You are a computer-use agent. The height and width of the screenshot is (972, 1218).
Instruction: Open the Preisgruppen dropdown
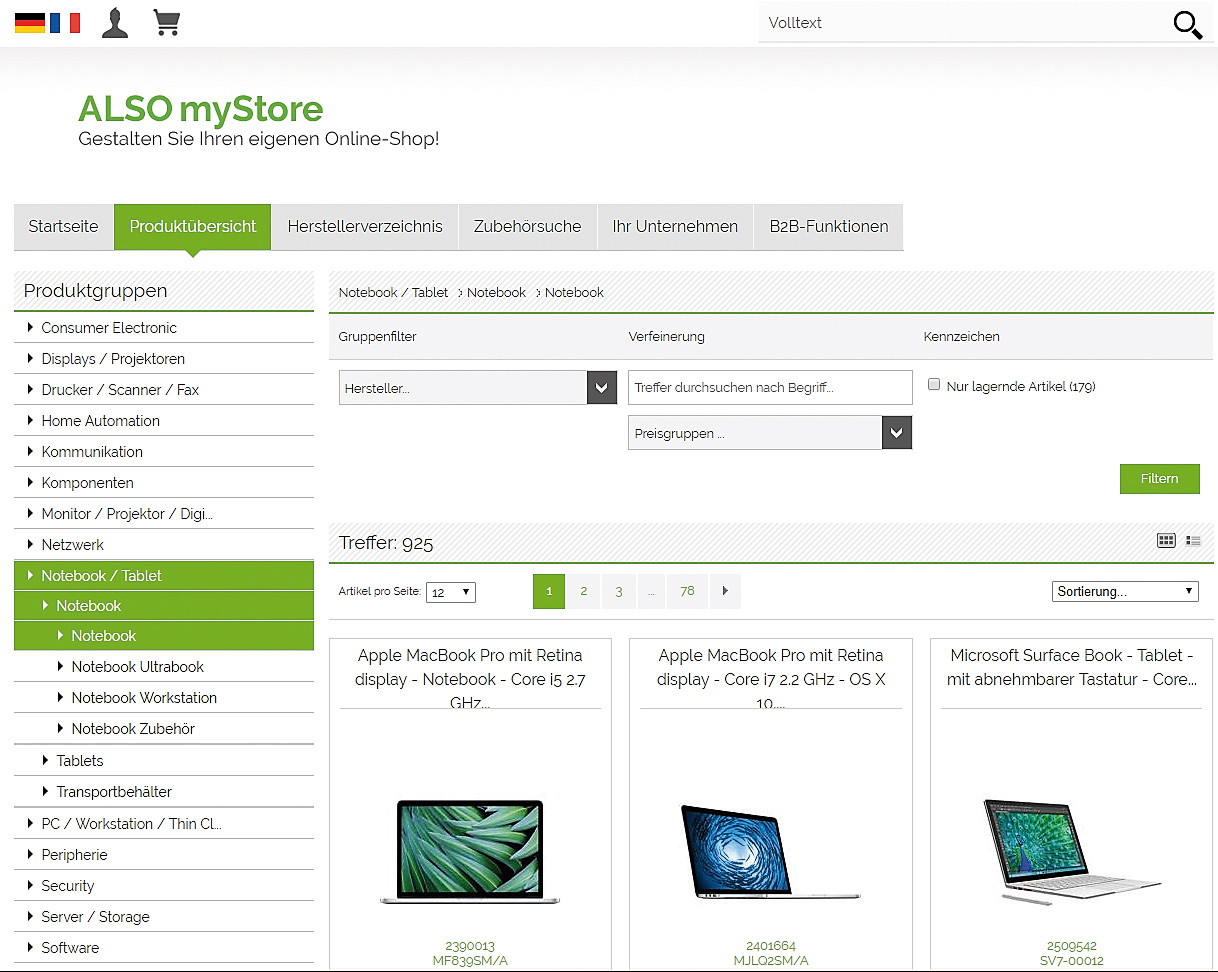770,433
